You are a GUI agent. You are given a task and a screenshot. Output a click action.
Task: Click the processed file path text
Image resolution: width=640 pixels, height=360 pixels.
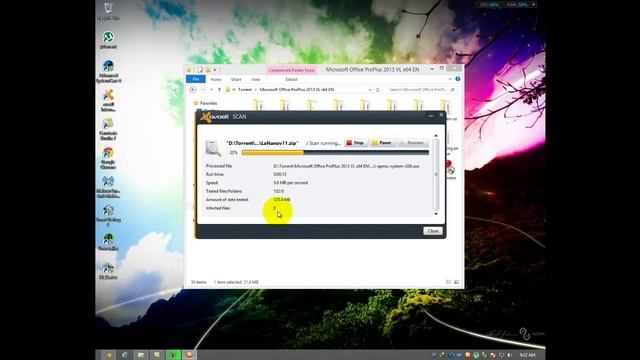pyautogui.click(x=347, y=166)
